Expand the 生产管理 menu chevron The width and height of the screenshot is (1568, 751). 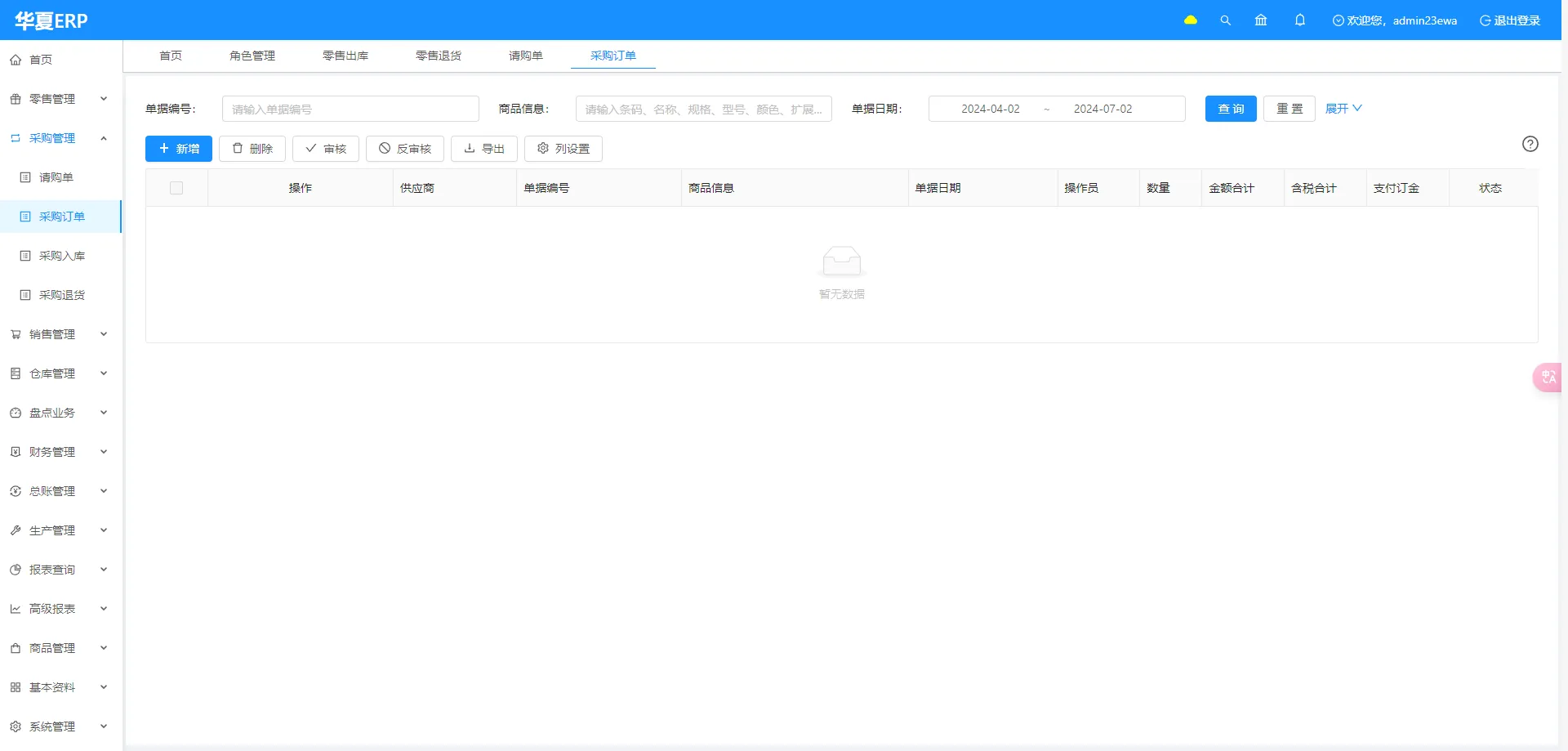[104, 530]
